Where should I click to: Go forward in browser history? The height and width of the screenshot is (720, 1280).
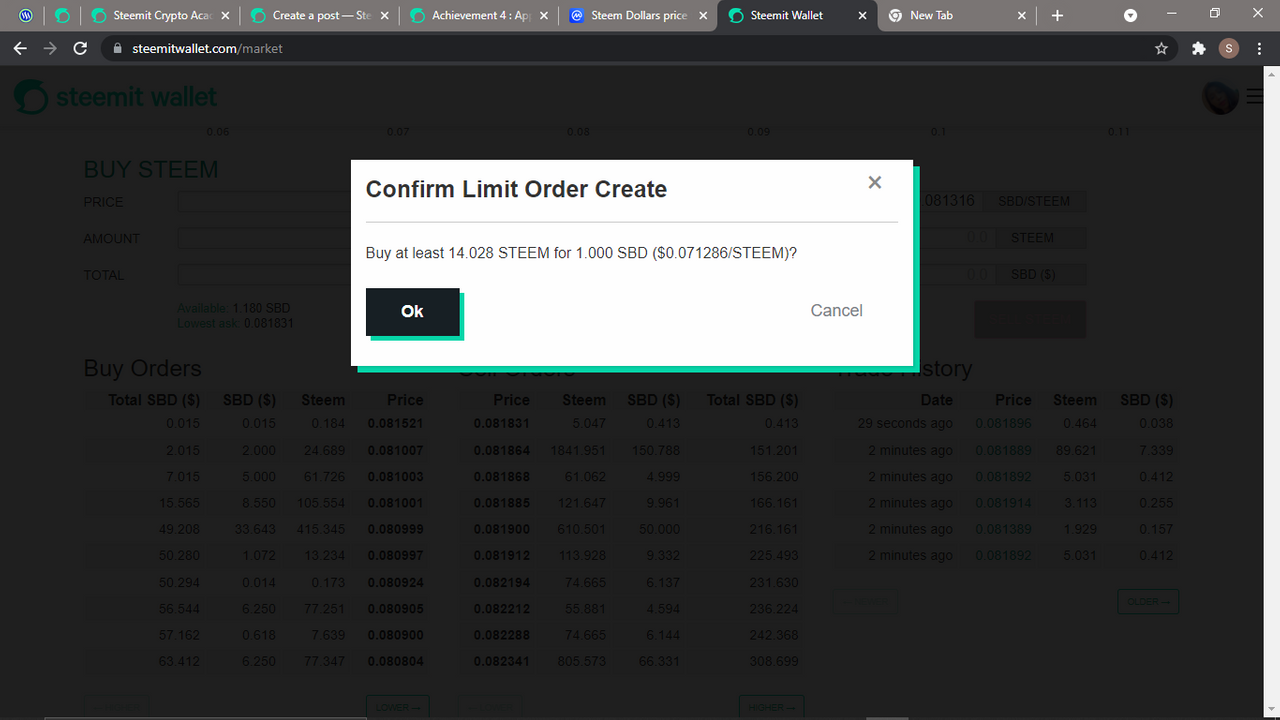(x=50, y=48)
